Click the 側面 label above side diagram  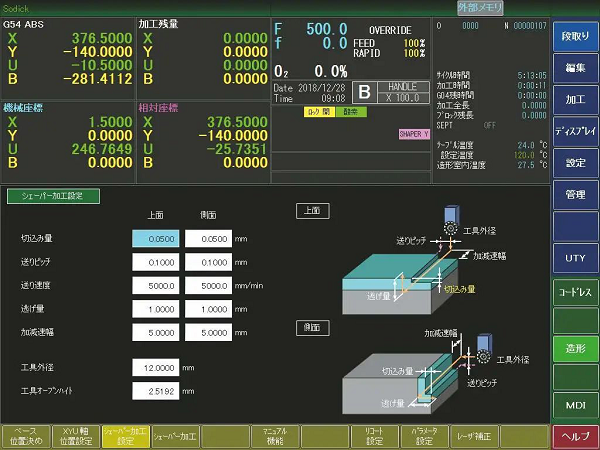click(313, 328)
